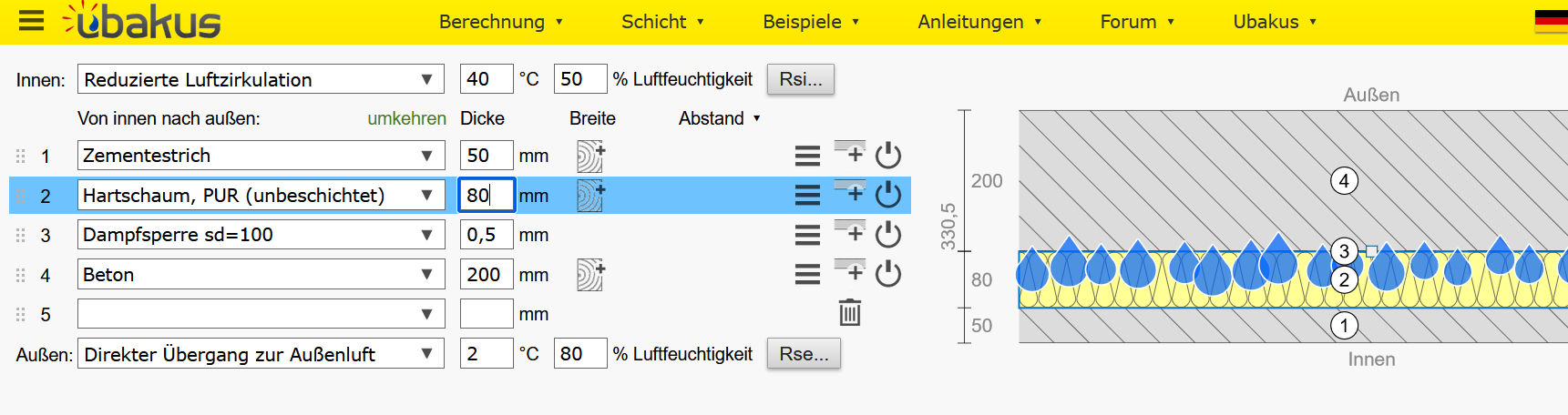Expand the Innen air circulation dropdown

coord(261,79)
